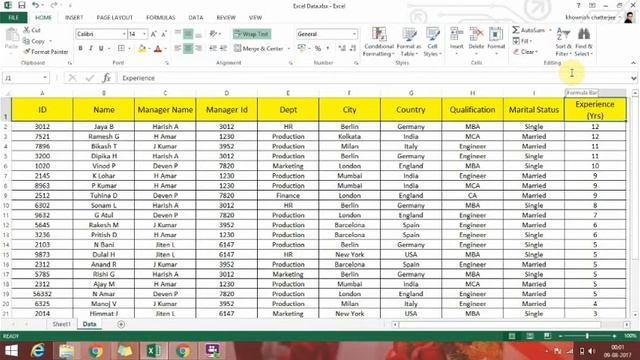This screenshot has height=360, width=640.
Task: Click the Save icon in quick access toolbar
Action: pos(21,5)
